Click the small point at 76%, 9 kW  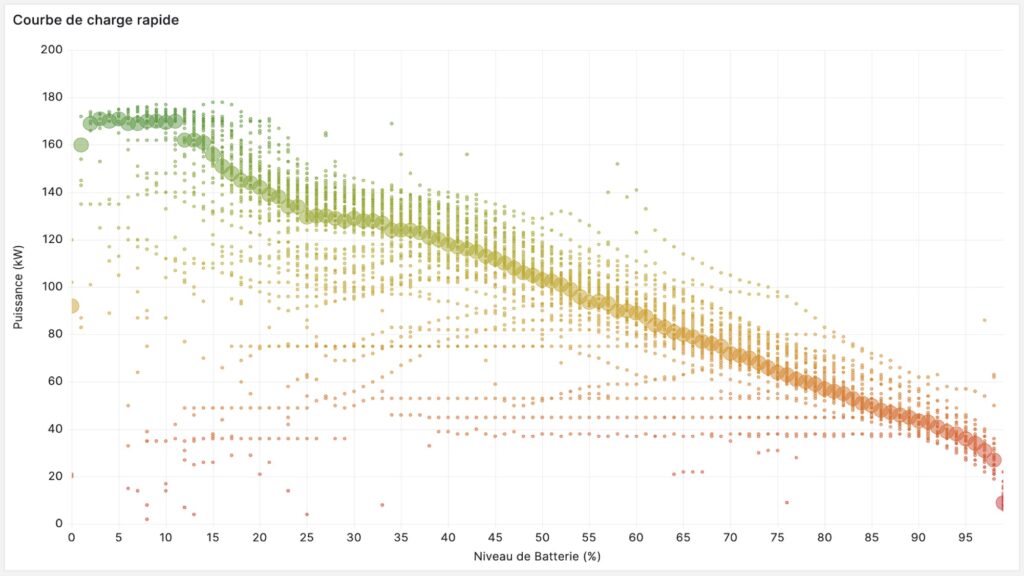[787, 502]
